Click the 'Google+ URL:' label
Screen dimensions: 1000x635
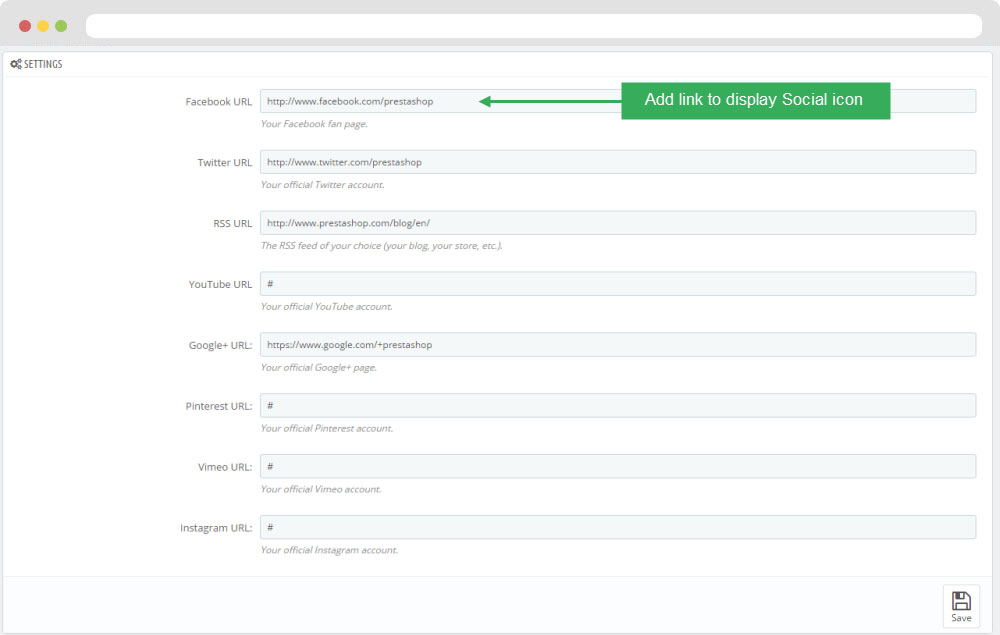tap(220, 346)
